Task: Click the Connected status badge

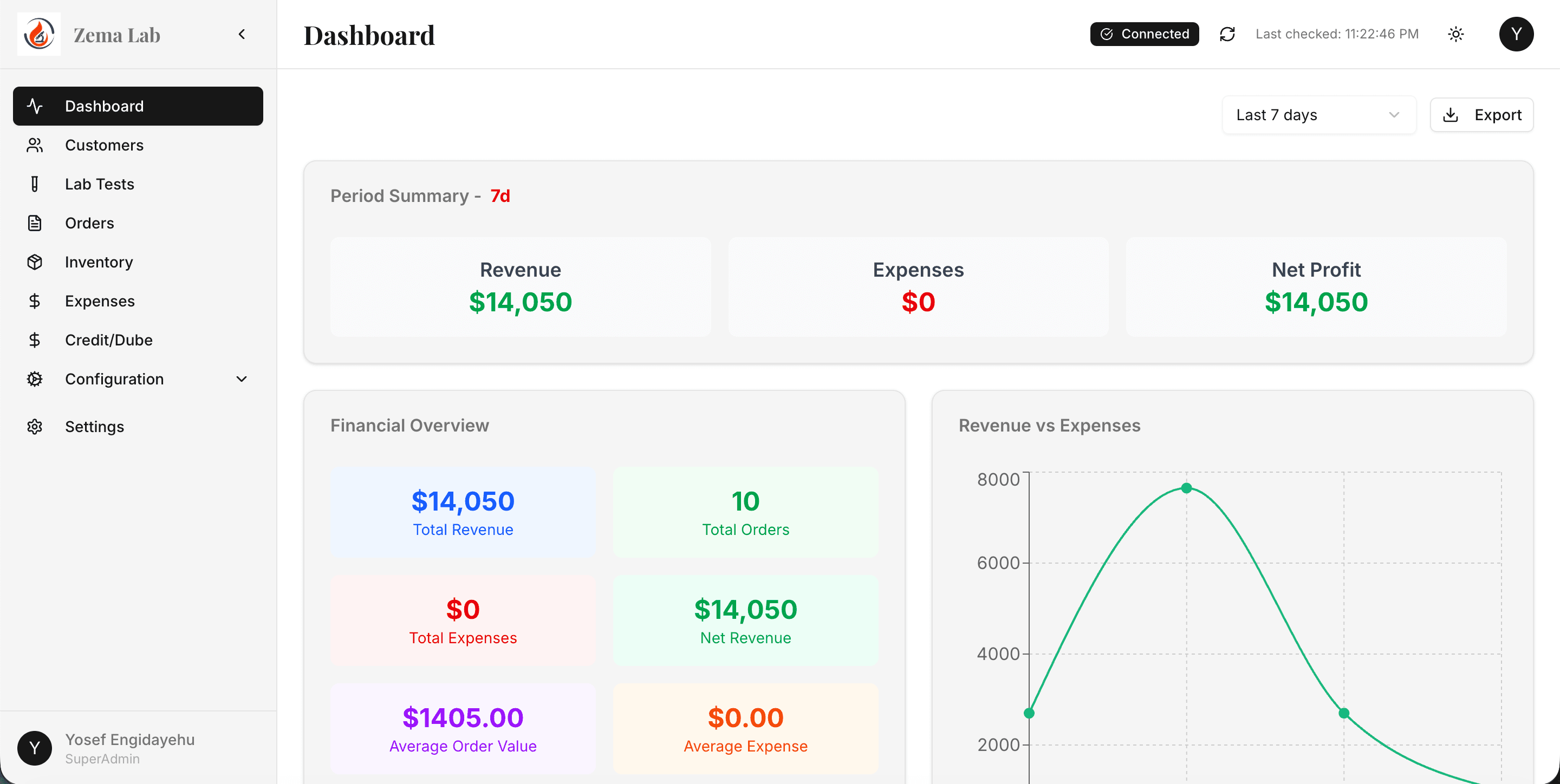Action: click(x=1144, y=34)
